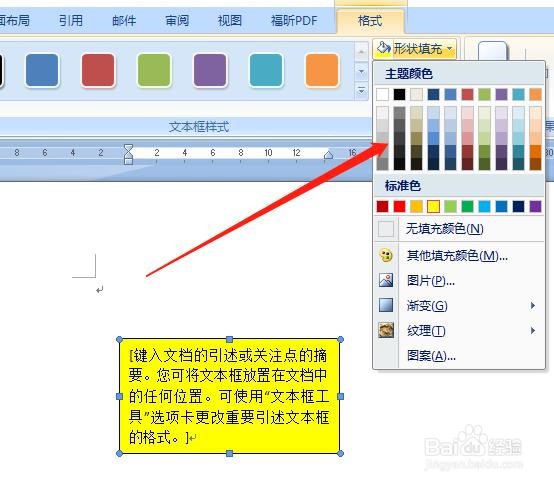Open the 形状填充 dropdown button
This screenshot has width=554, height=484.
[415, 49]
